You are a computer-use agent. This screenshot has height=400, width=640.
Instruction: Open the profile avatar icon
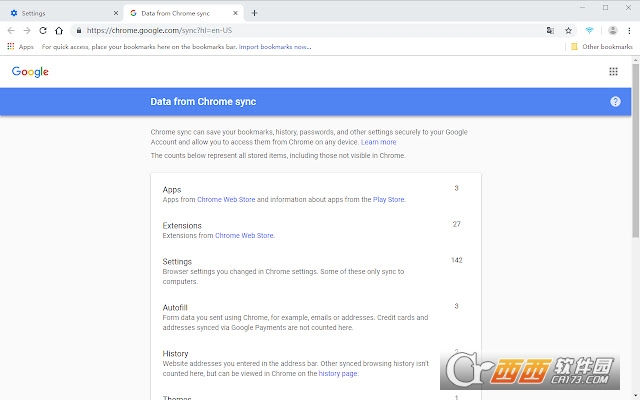[613, 31]
